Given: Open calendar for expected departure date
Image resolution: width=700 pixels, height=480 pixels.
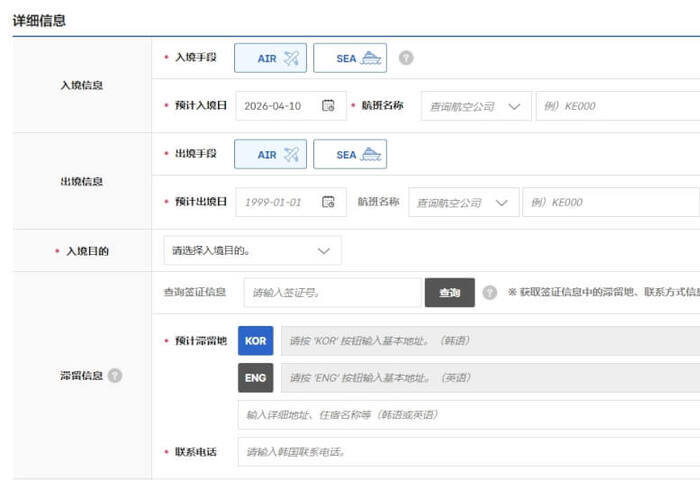Looking at the screenshot, I should [328, 202].
